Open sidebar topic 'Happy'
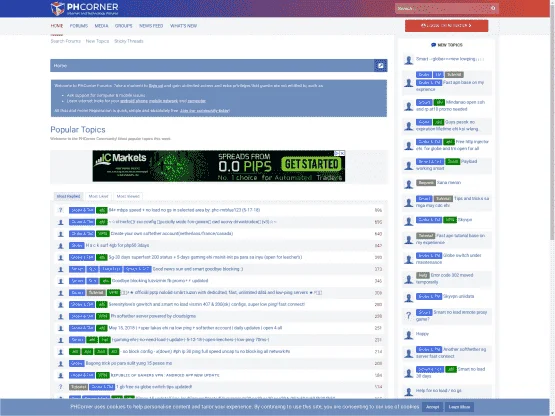The image size is (555, 416). (422, 334)
